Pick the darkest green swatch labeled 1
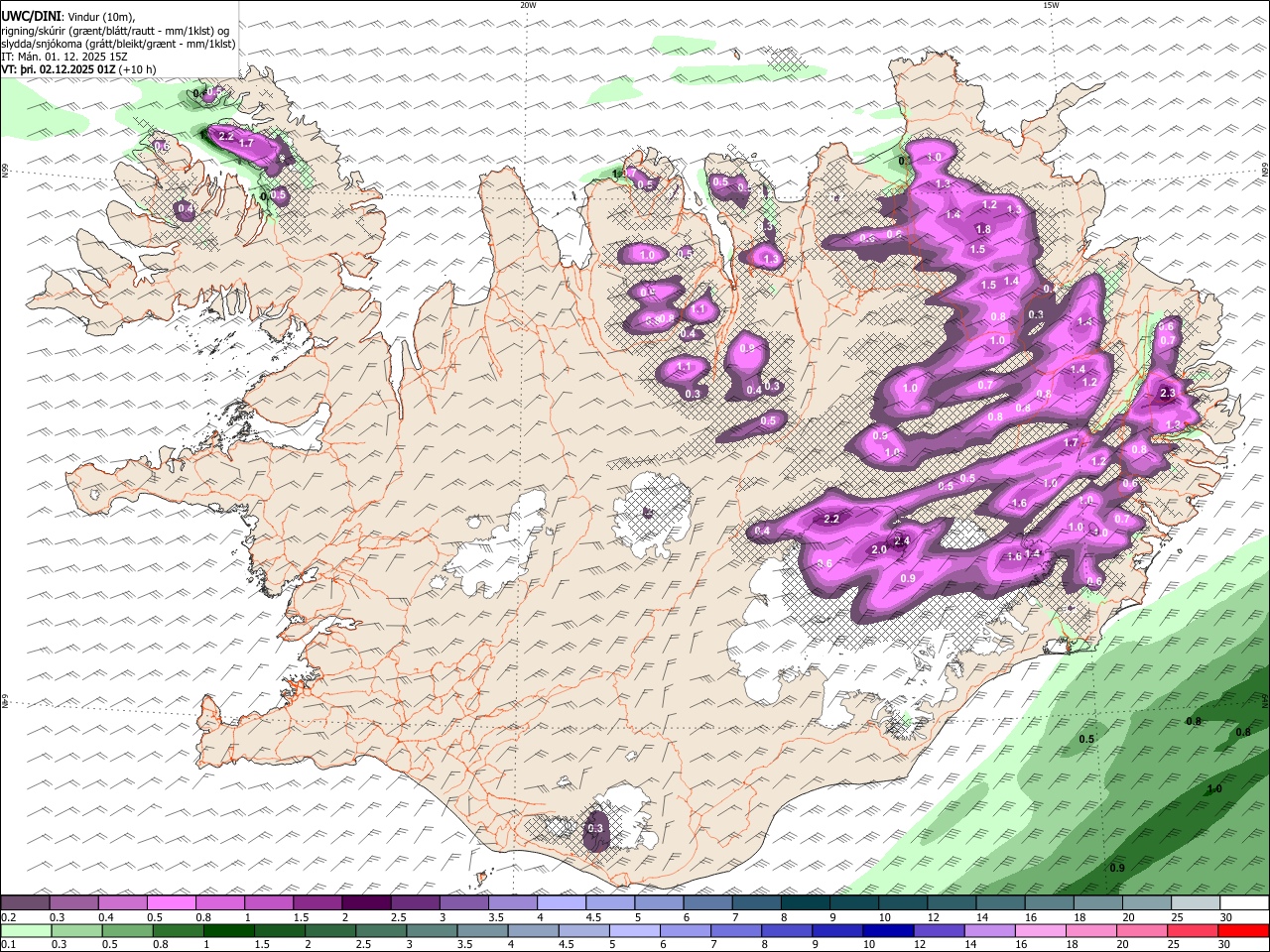Image resolution: width=1270 pixels, height=952 pixels. tap(228, 931)
